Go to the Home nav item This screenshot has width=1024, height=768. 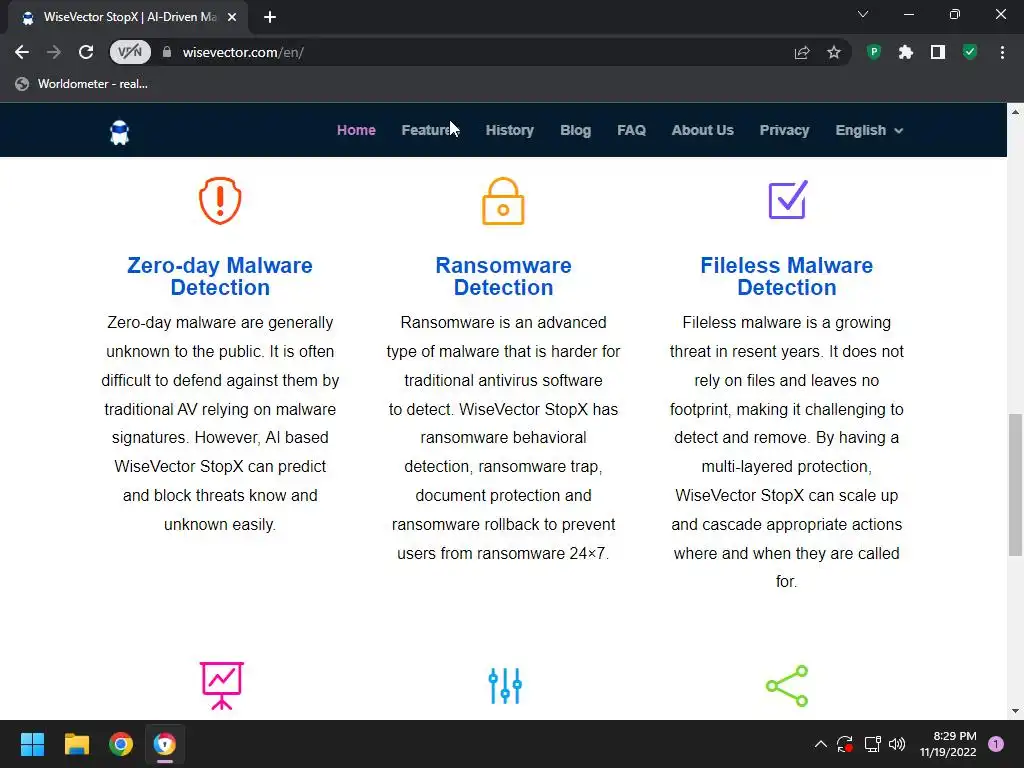click(x=356, y=130)
